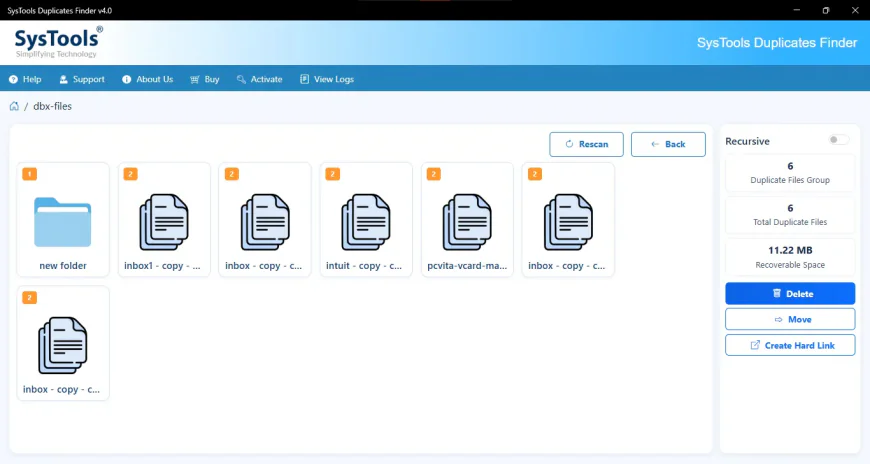Select the 'intuit - copy' duplicate file icon
The width and height of the screenshot is (870, 464).
(x=366, y=222)
